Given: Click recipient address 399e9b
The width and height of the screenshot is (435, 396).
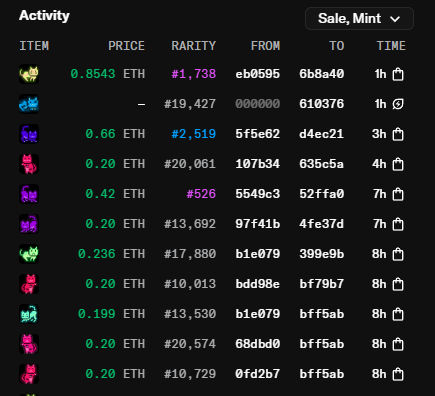Looking at the screenshot, I should [322, 254].
